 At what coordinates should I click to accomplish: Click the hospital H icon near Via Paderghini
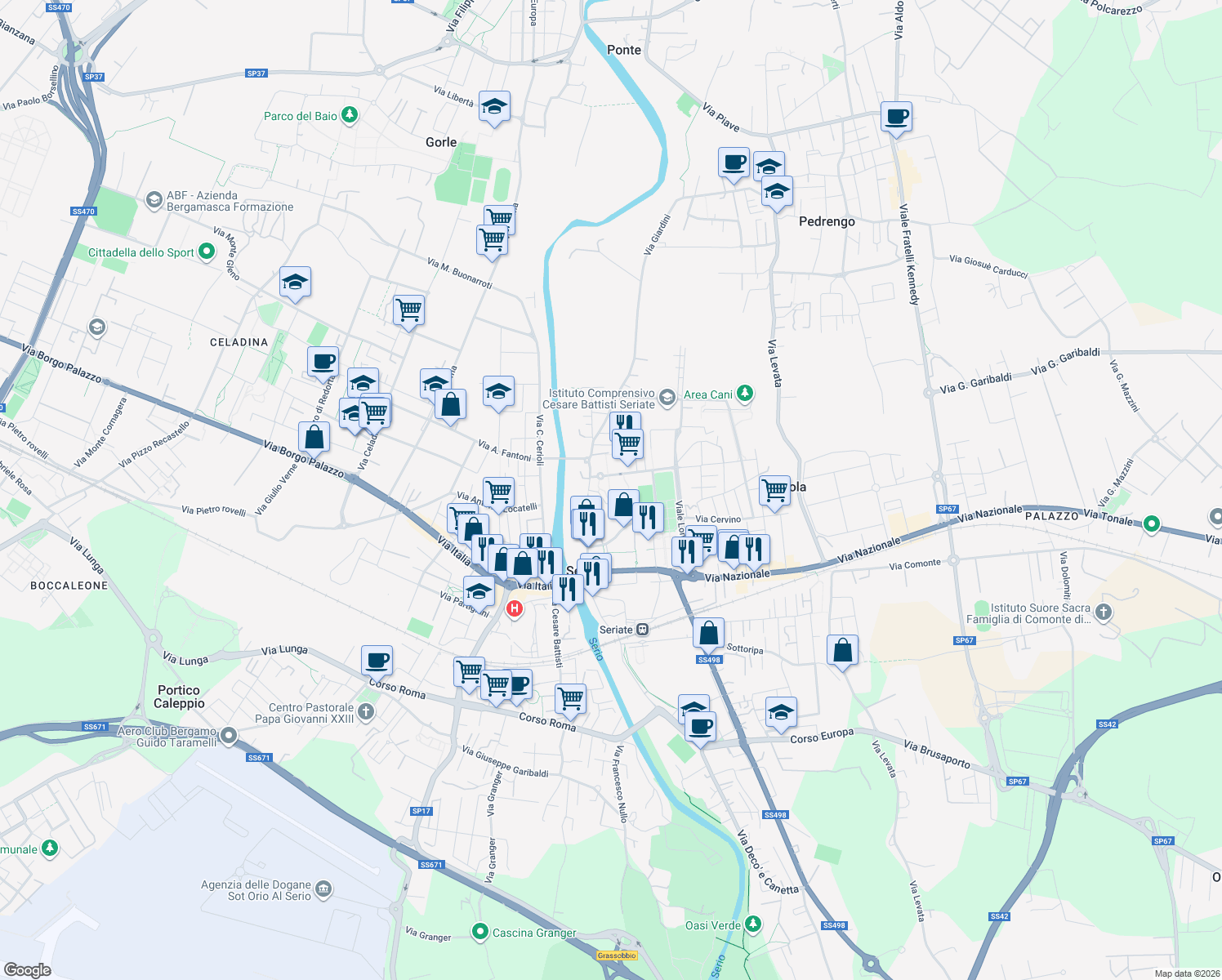[x=515, y=608]
